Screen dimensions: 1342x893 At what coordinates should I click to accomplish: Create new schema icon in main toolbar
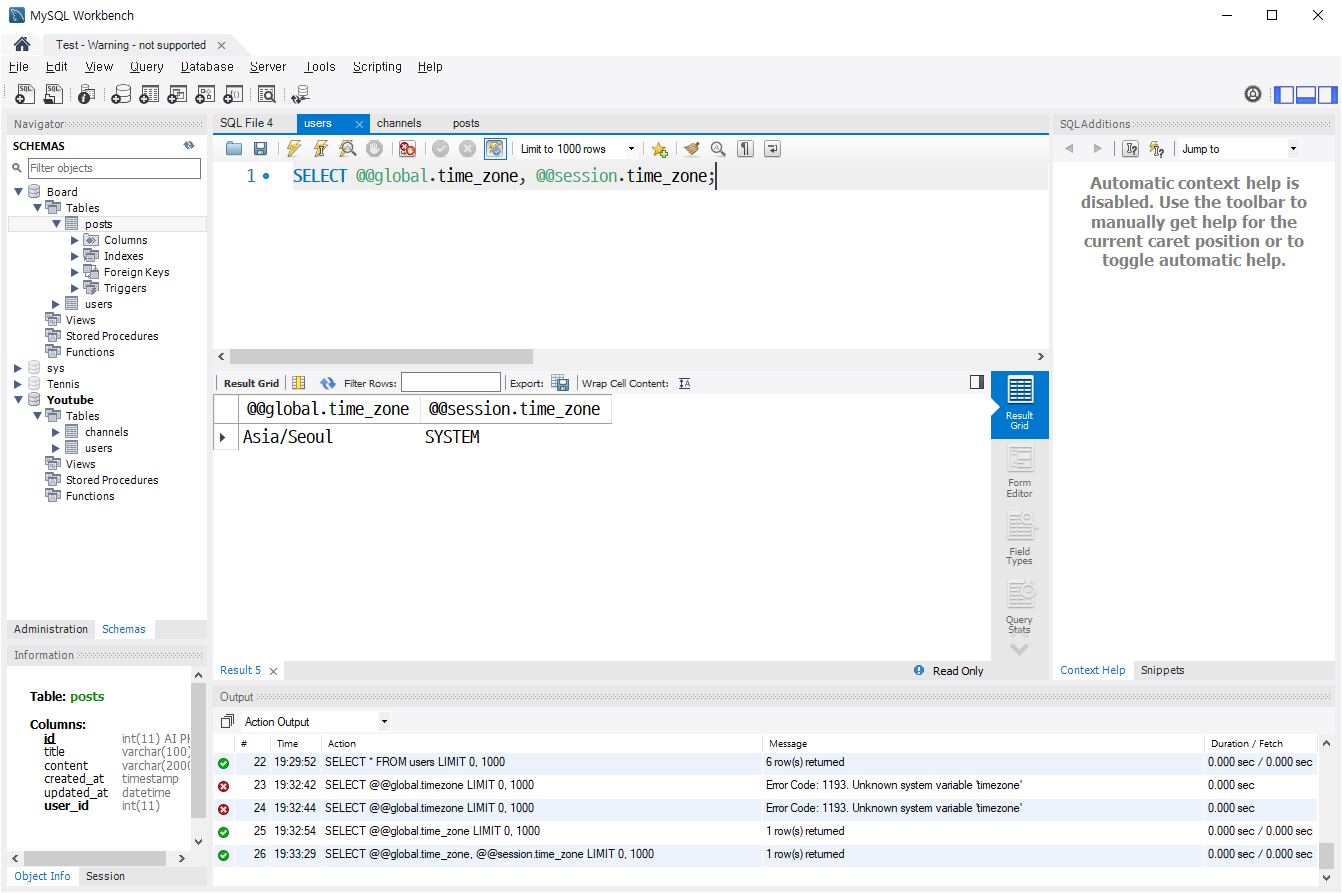click(120, 94)
